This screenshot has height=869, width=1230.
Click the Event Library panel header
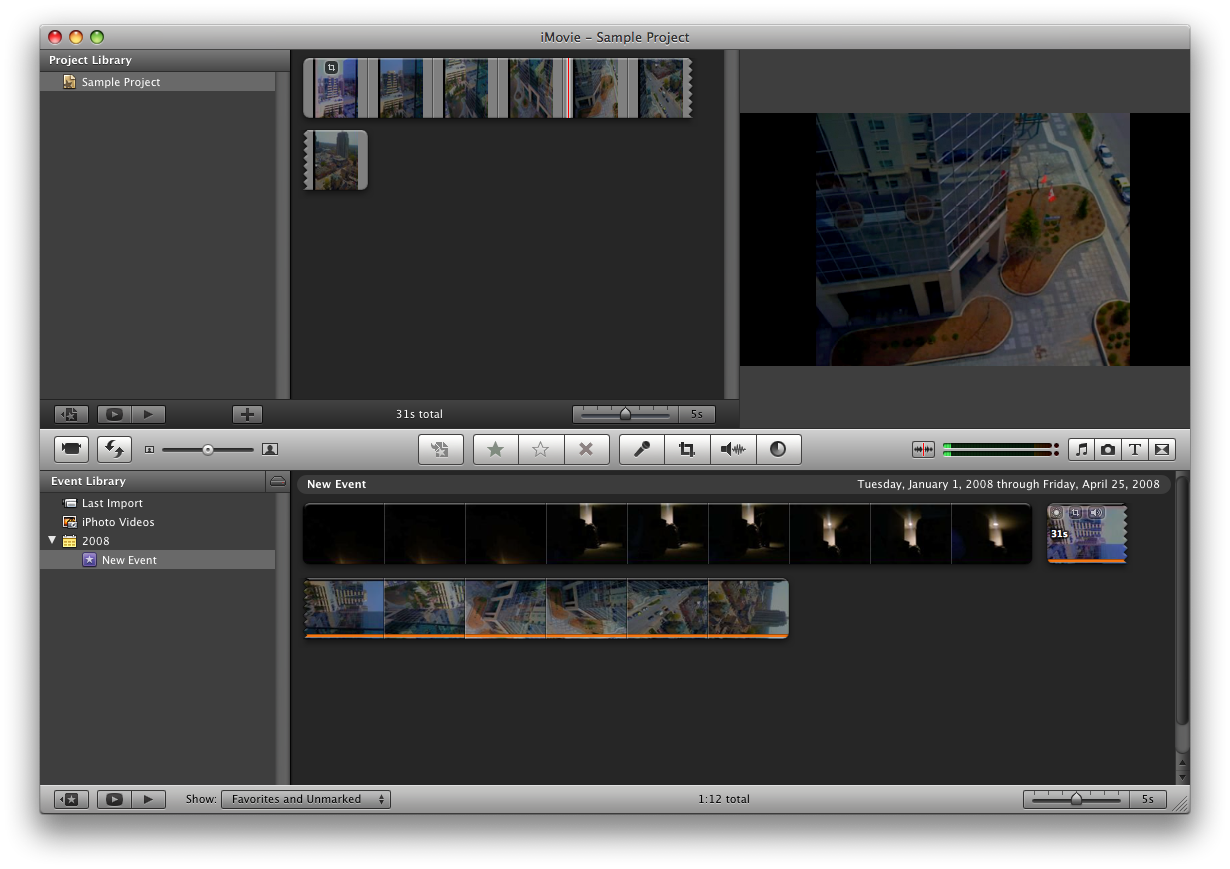[x=154, y=481]
